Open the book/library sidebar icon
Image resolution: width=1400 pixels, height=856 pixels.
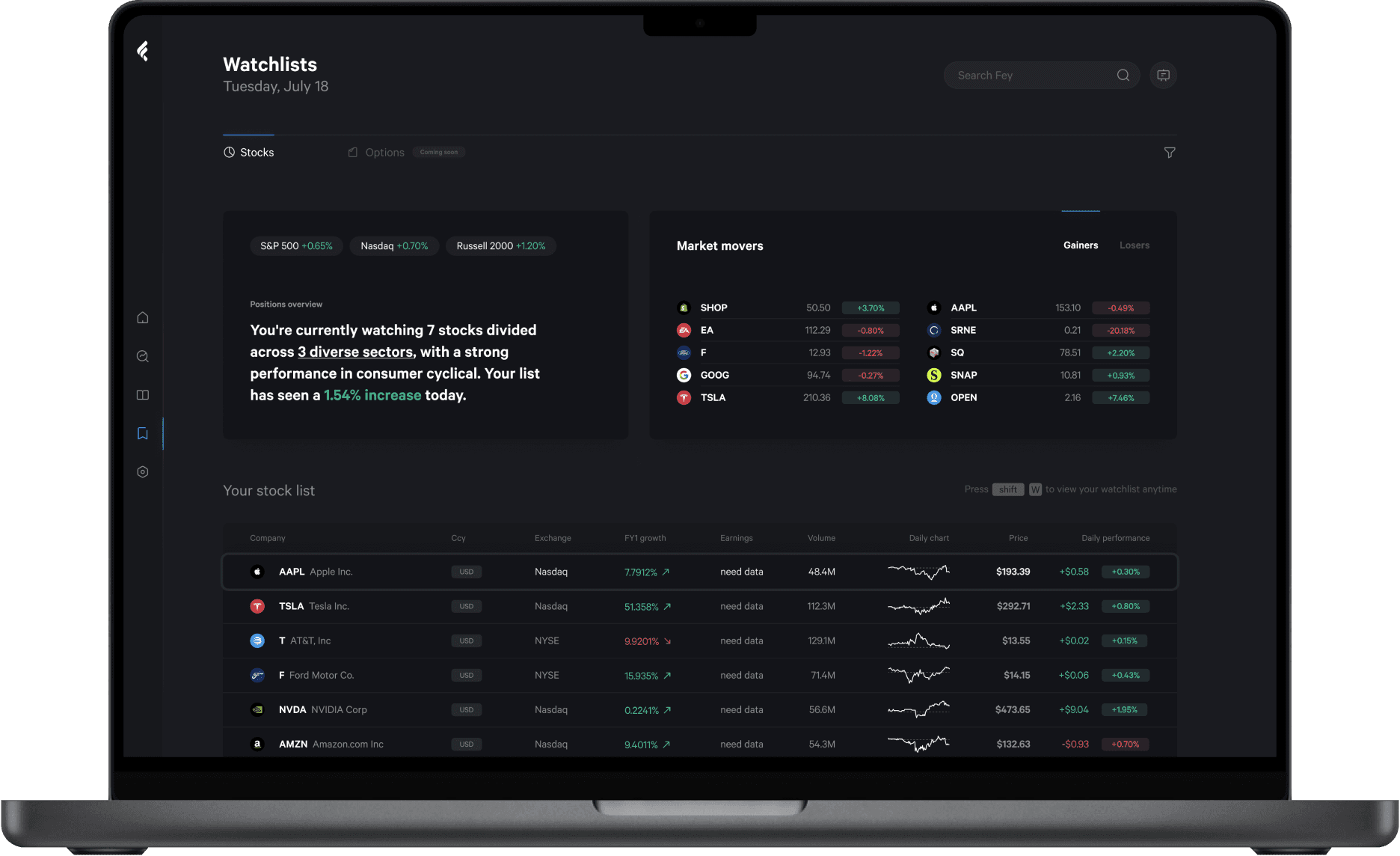click(x=143, y=395)
